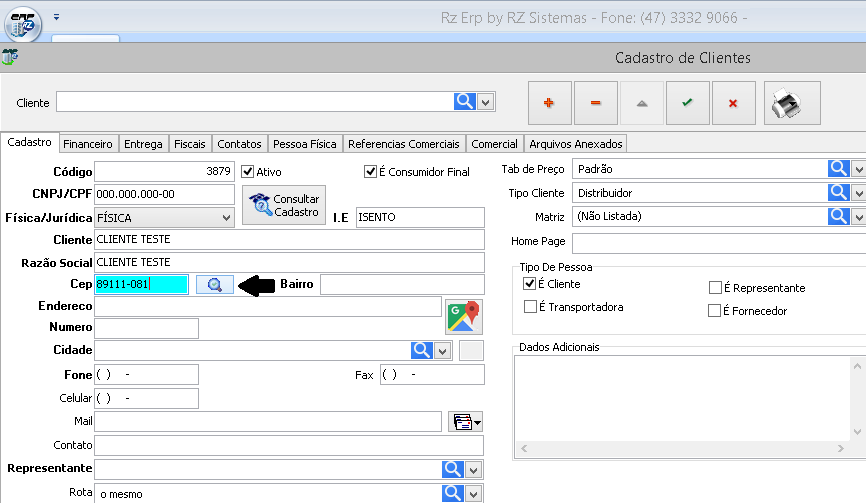866x503 pixels.
Task: Open Google Maps icon beside Endereco
Action: (463, 316)
